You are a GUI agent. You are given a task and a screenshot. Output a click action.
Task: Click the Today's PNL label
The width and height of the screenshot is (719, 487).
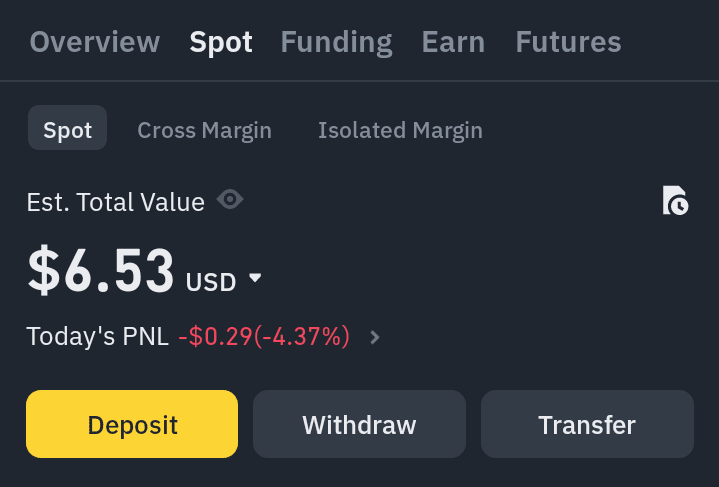(98, 337)
